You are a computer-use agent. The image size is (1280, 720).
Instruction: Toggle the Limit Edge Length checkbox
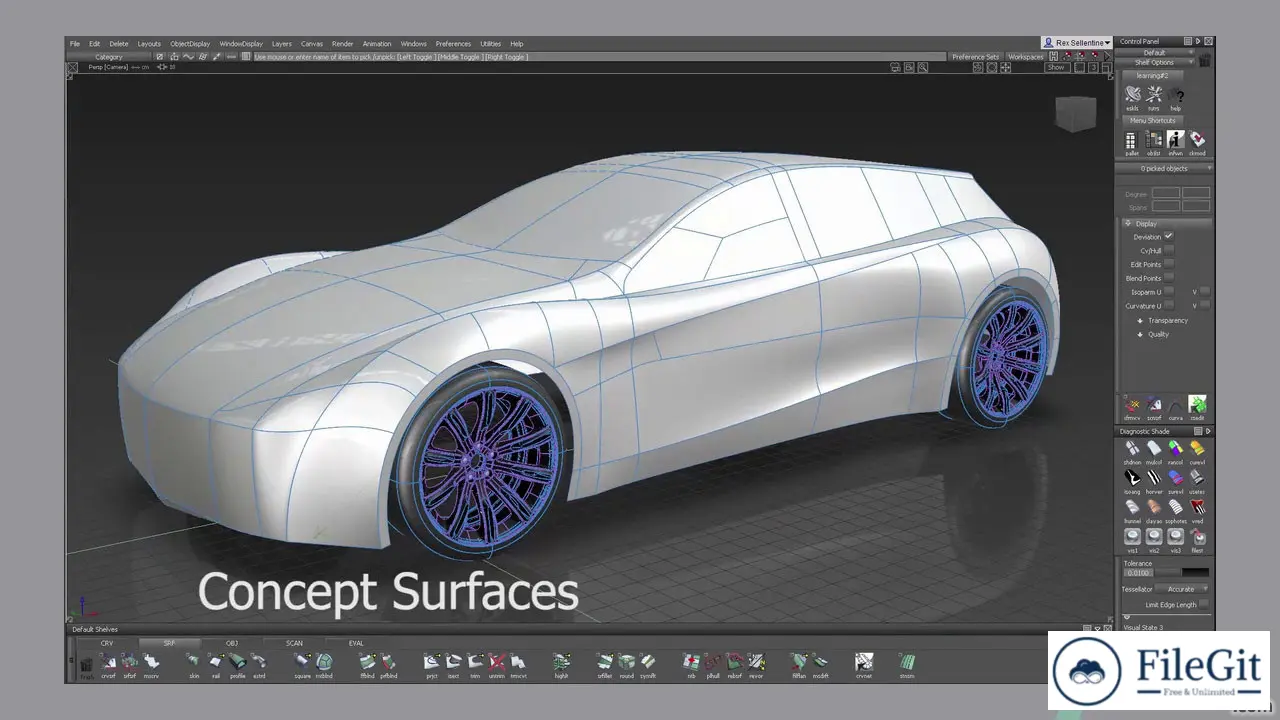tap(1204, 604)
